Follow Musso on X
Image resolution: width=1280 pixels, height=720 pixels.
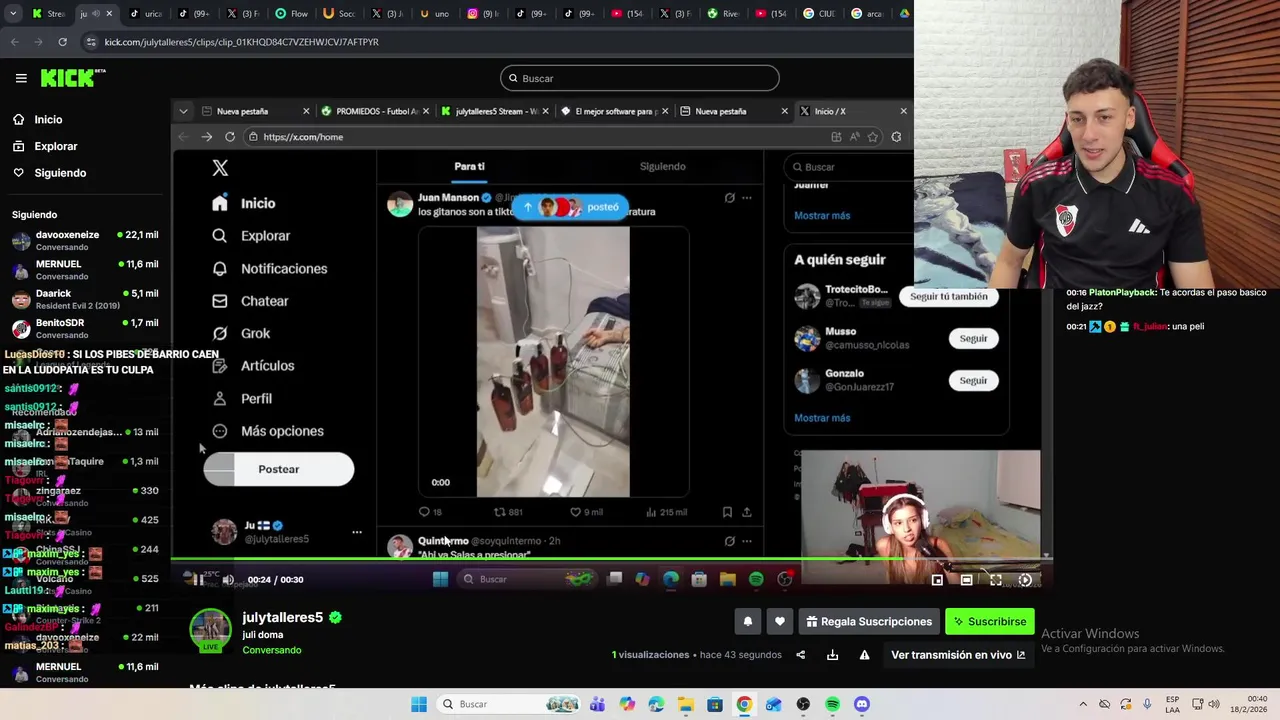click(973, 338)
